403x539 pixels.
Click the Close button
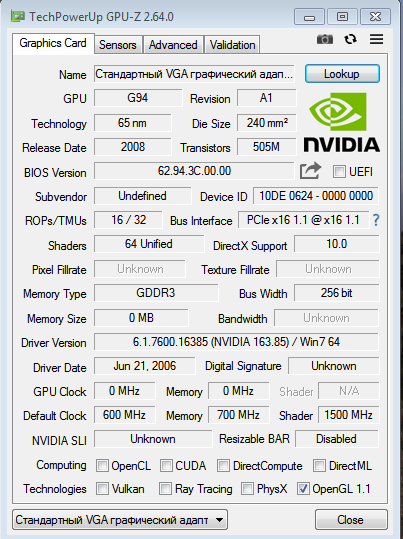point(350,520)
